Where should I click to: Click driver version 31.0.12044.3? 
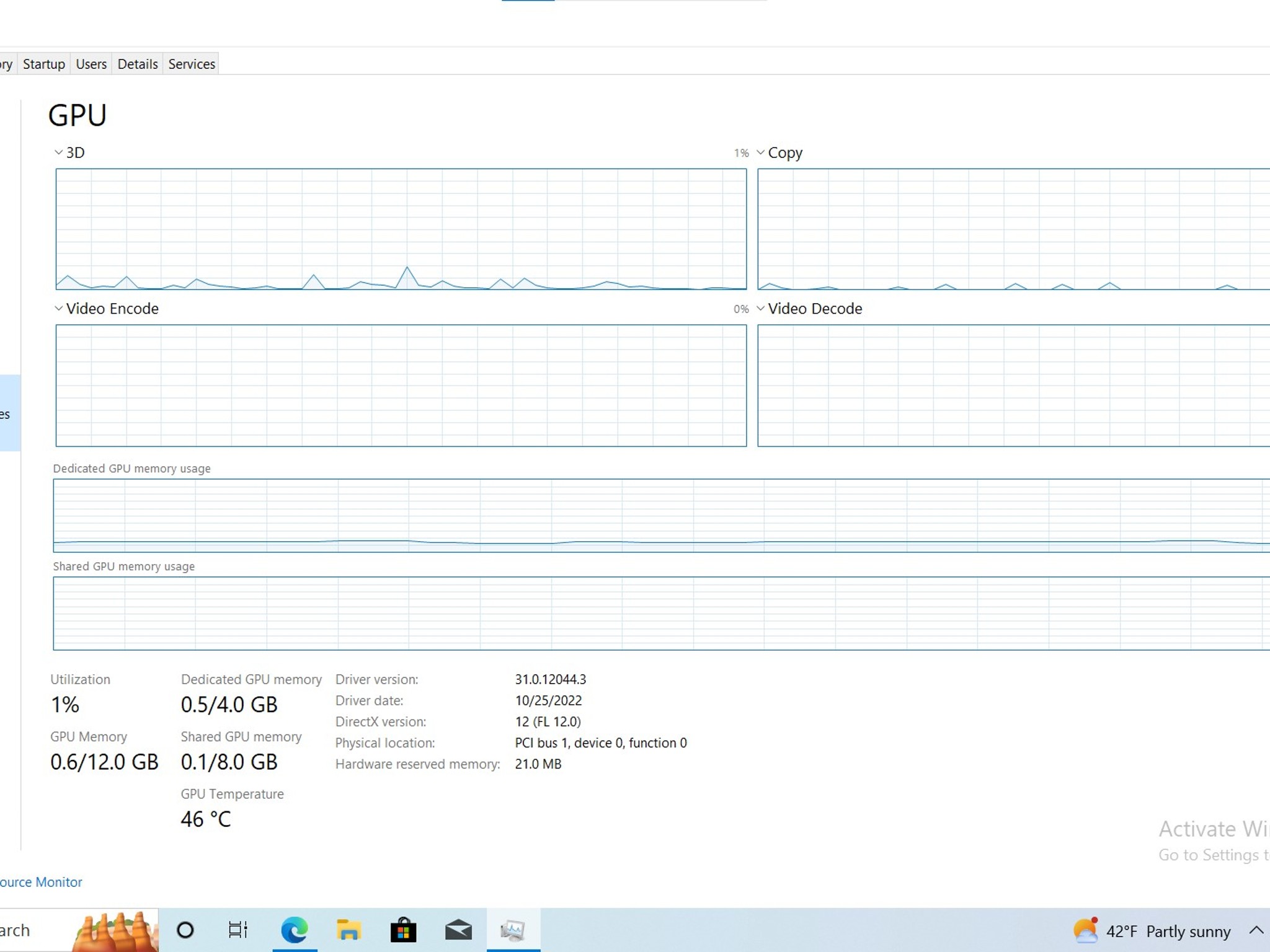(551, 679)
